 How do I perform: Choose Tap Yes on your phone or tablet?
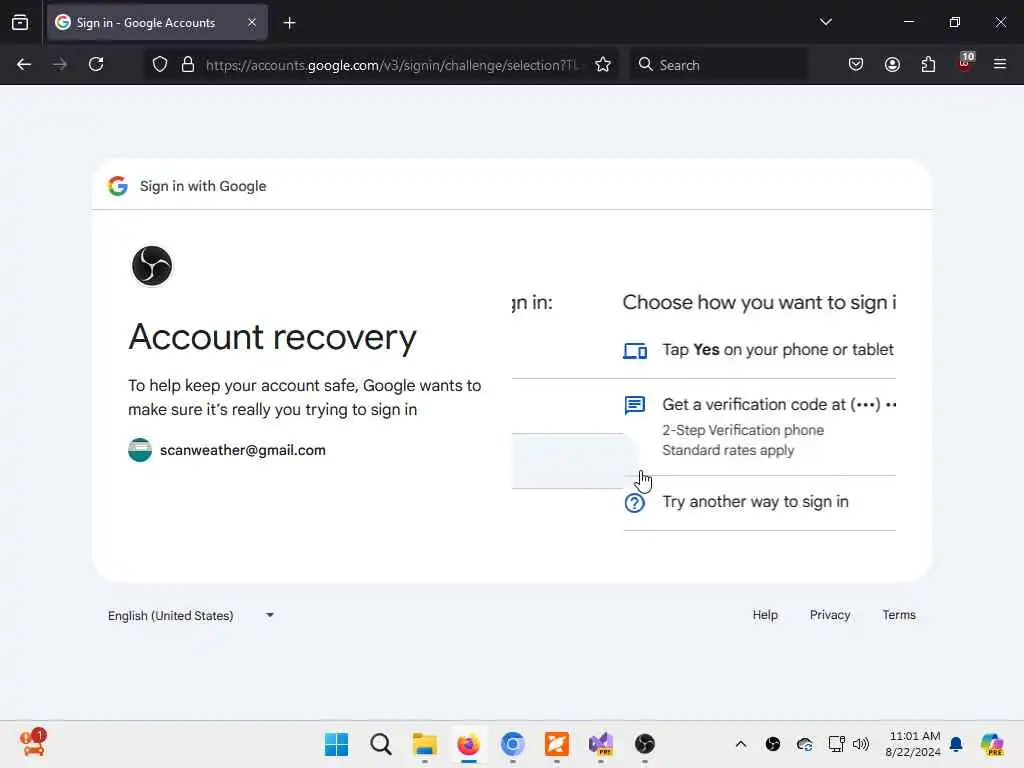pos(760,350)
